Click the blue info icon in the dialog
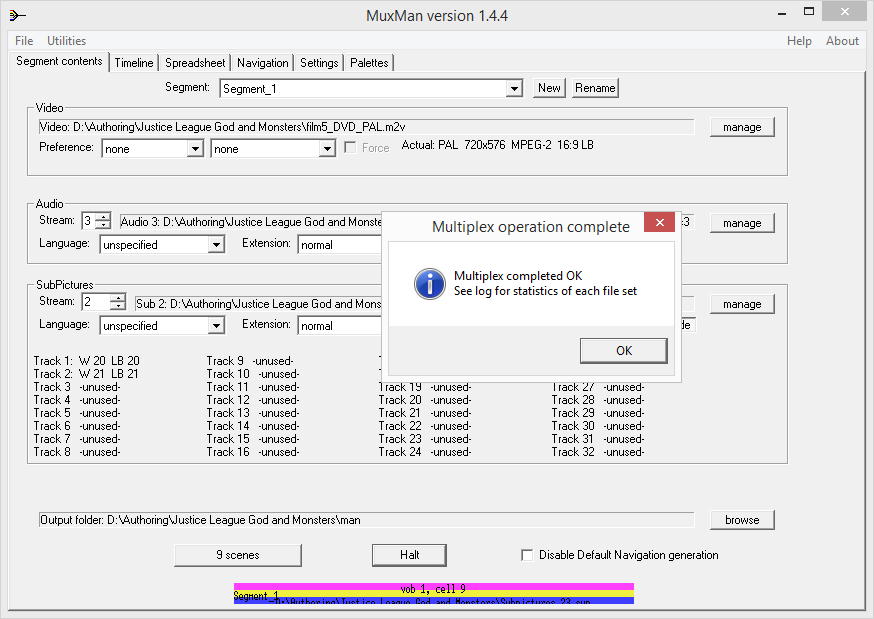This screenshot has width=874, height=619. click(430, 284)
